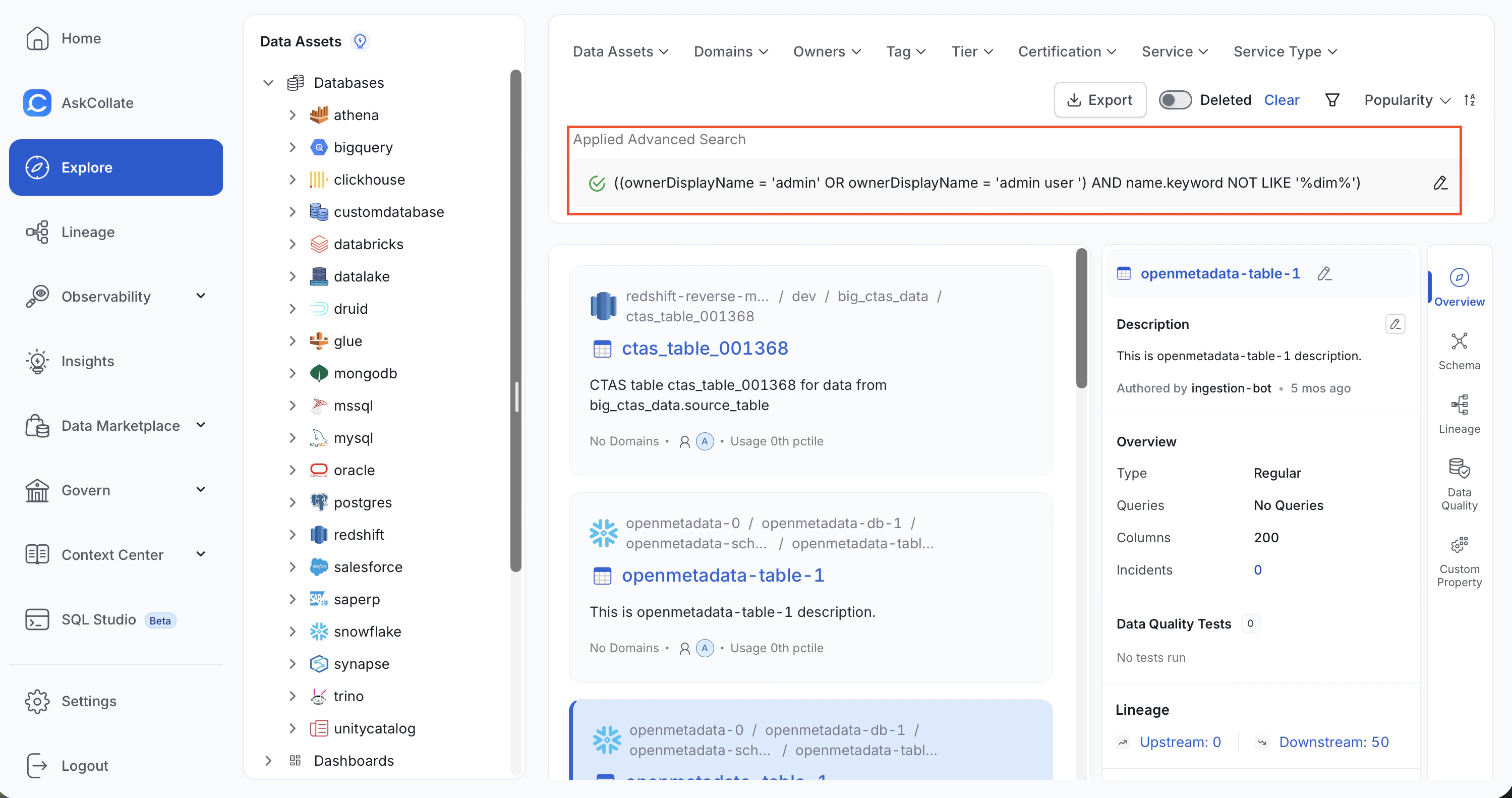Screen dimensions: 1512x798
Task: Click snowflake service icon in tree
Action: [319, 632]
